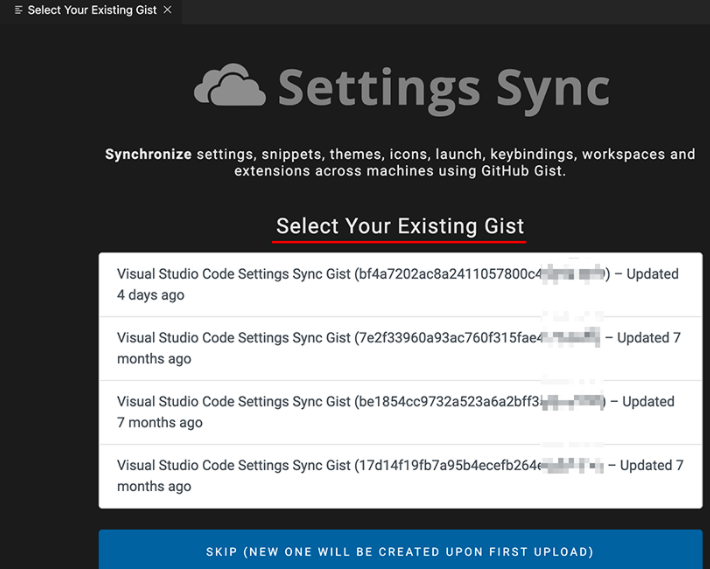Pick the gist starting with 17d14f19fb7a

click(x=401, y=476)
